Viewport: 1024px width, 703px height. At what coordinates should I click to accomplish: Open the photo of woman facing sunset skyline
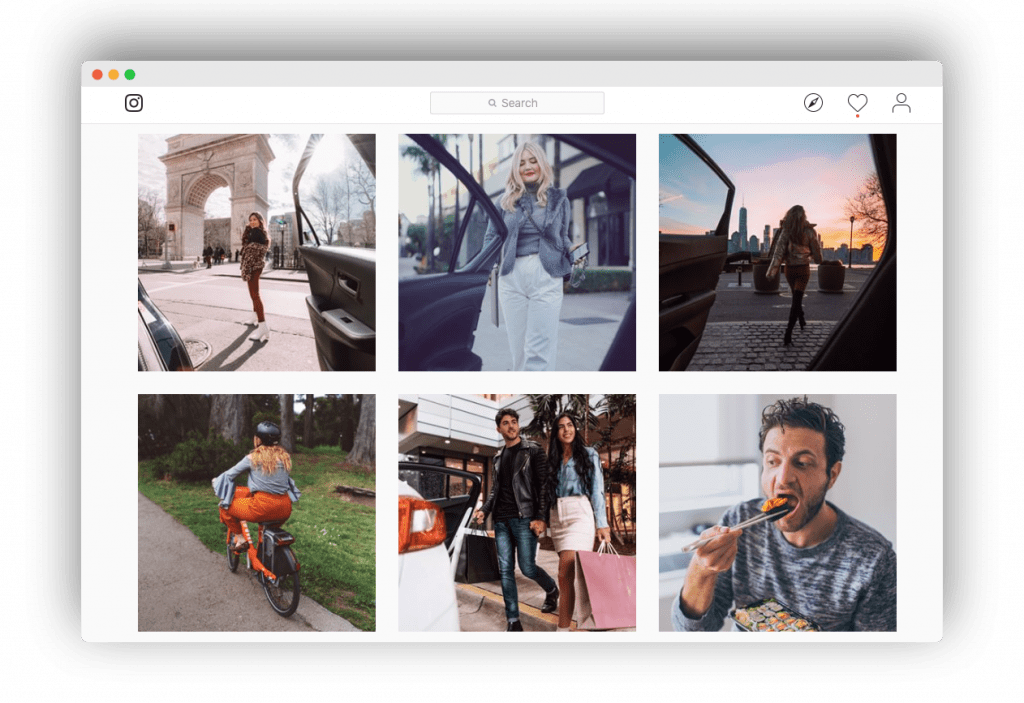pyautogui.click(x=778, y=252)
